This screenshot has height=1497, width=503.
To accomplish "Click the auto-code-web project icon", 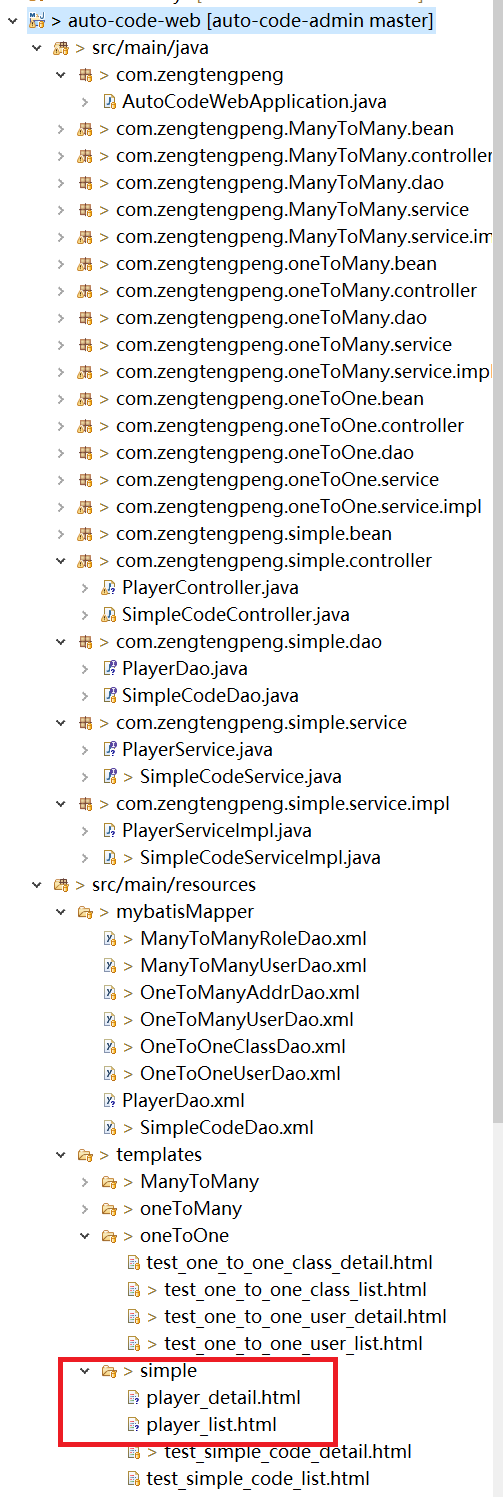I will (x=36, y=20).
